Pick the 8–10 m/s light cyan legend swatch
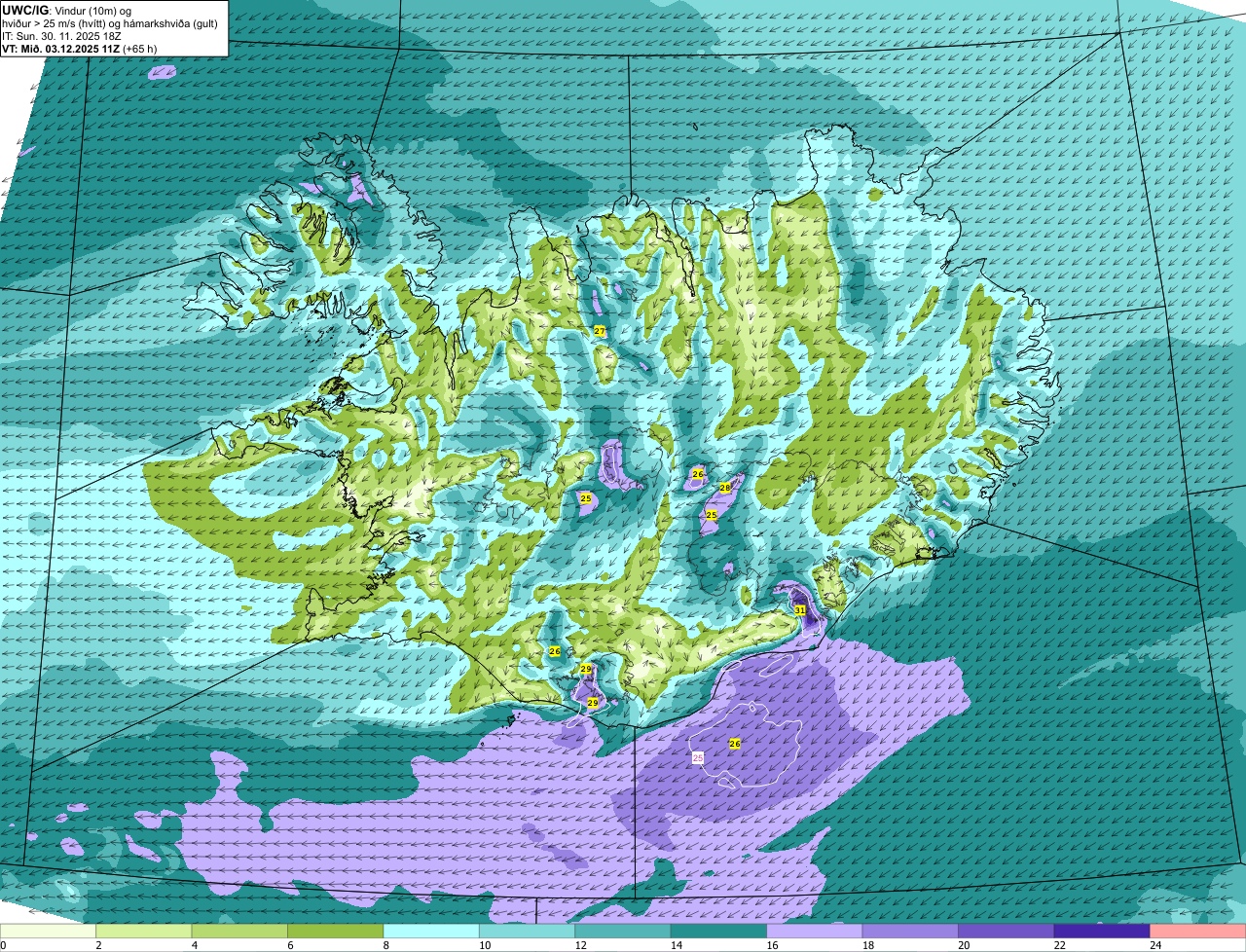This screenshot has width=1246, height=952. 431,932
